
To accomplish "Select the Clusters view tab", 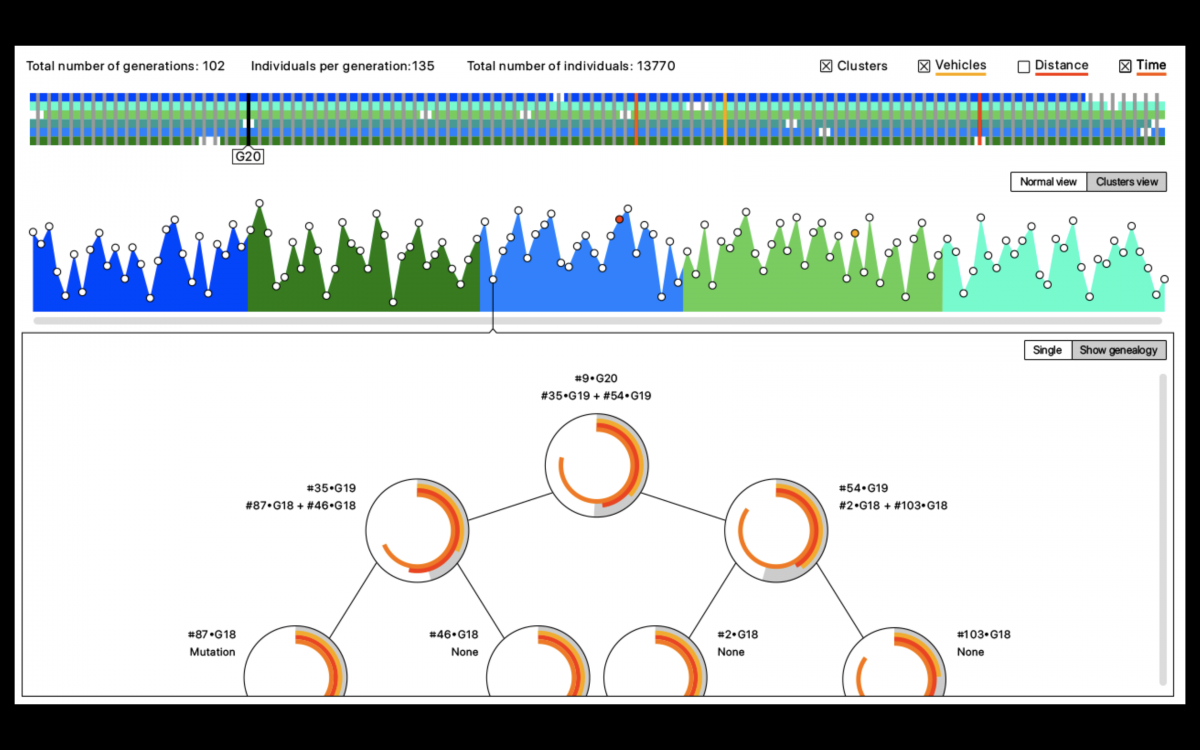I will (1126, 182).
